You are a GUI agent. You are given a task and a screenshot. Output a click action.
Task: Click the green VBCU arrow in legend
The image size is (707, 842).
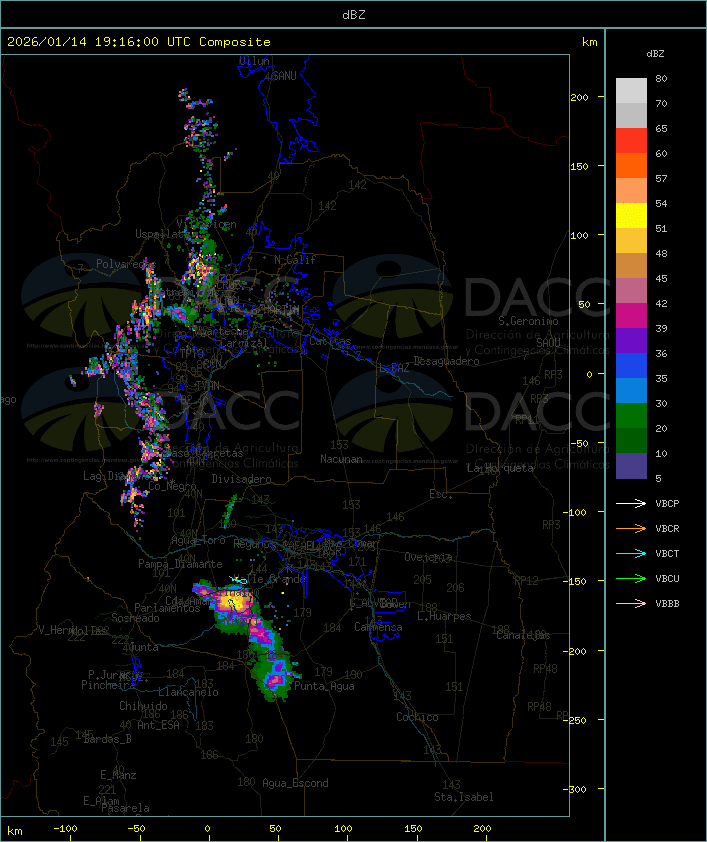click(x=631, y=578)
